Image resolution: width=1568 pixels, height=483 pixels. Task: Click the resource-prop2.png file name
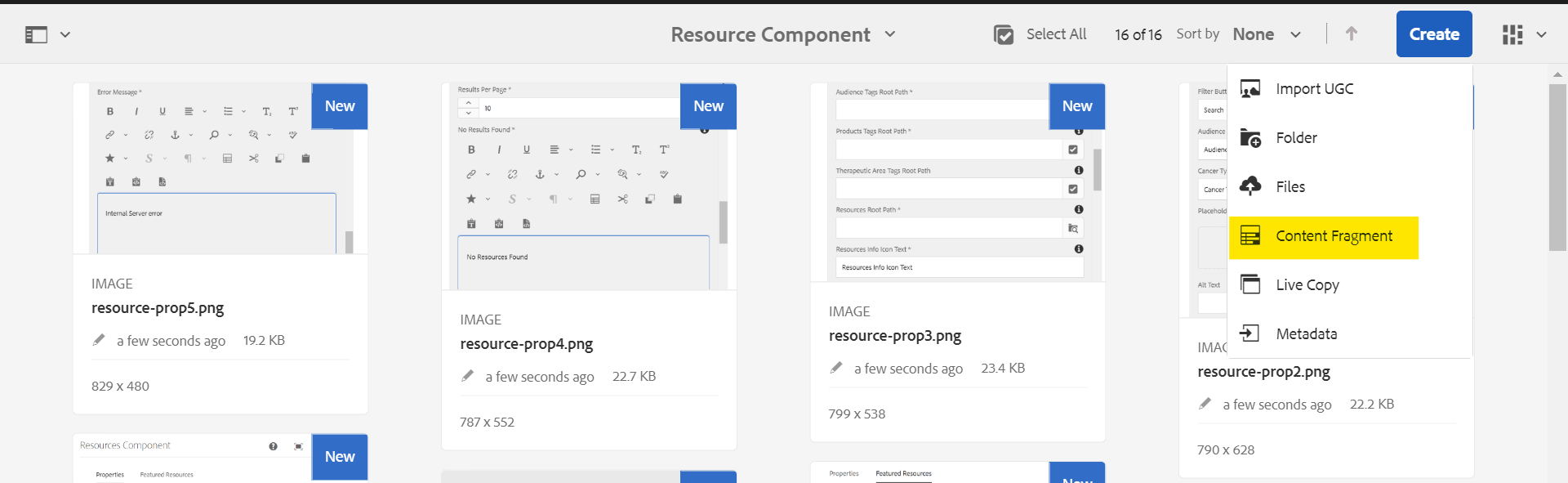coord(1263,372)
